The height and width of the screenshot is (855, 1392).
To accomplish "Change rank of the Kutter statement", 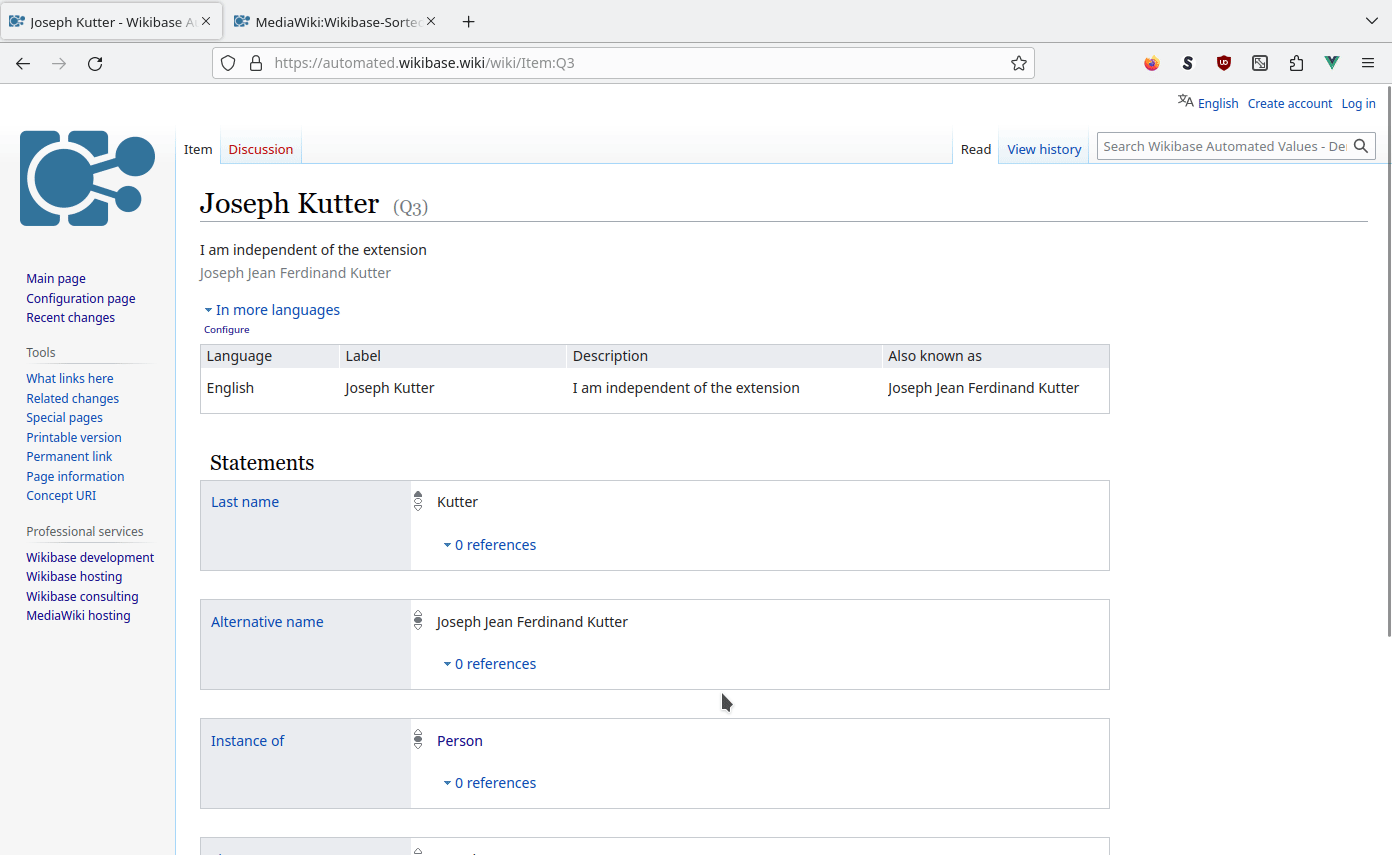I will [417, 501].
